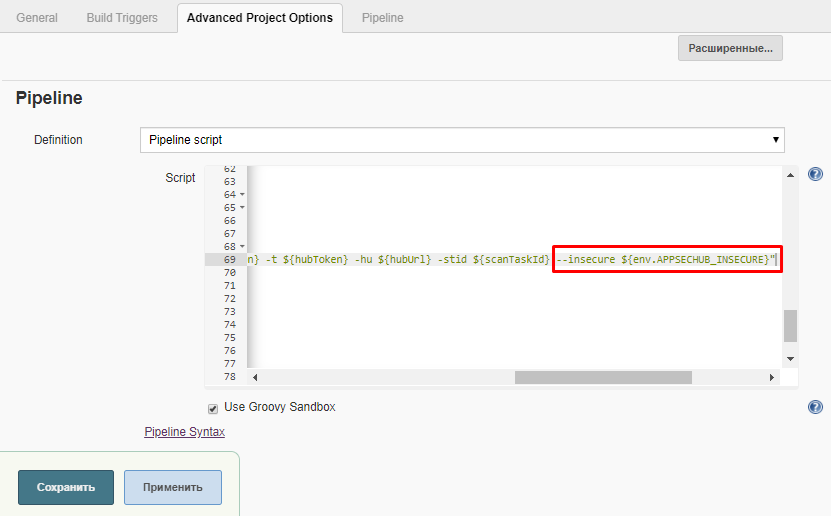Screen dimensions: 831x516
Task: Open the Pipeline Syntax link
Action: click(185, 432)
